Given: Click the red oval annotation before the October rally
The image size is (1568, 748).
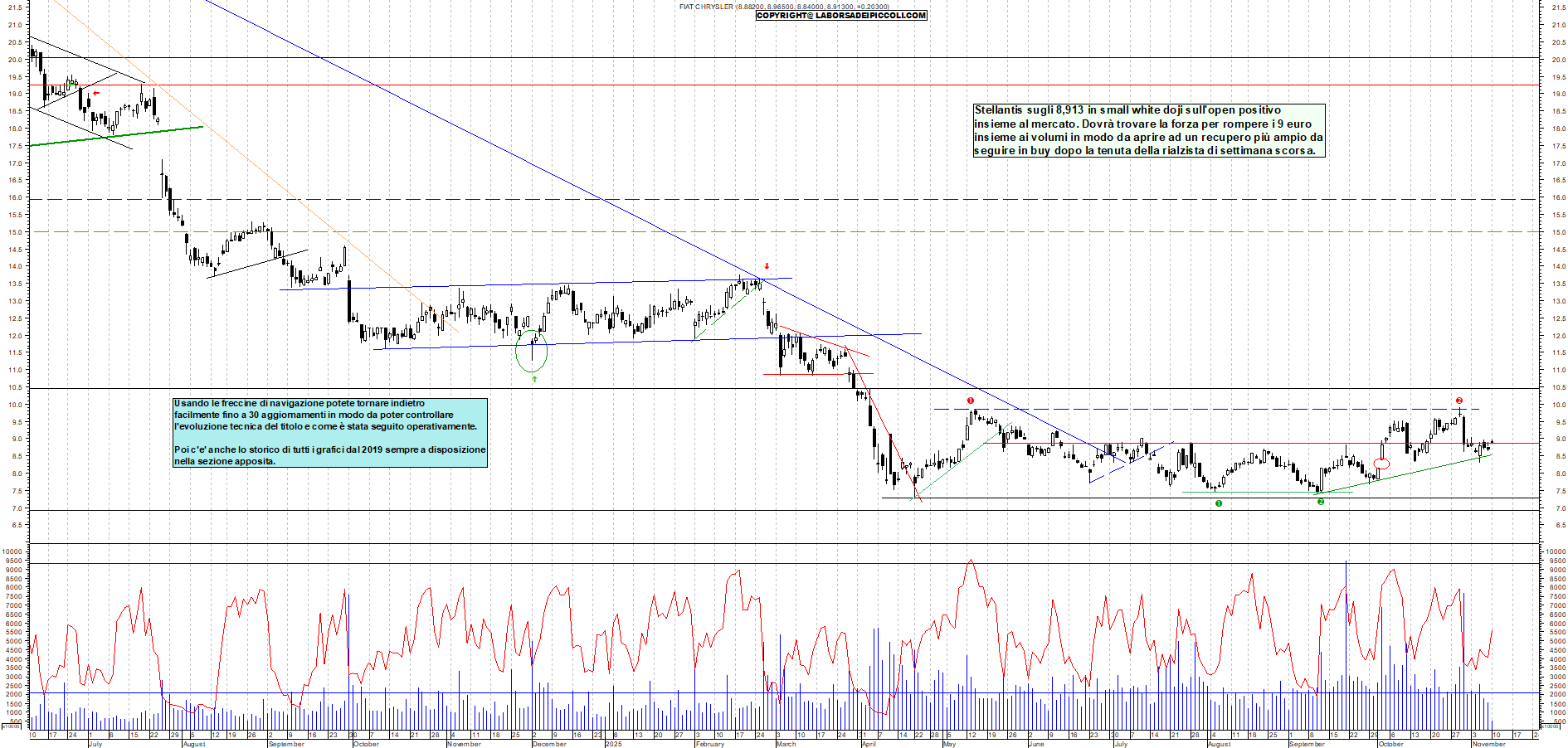Looking at the screenshot, I should coord(1382,464).
